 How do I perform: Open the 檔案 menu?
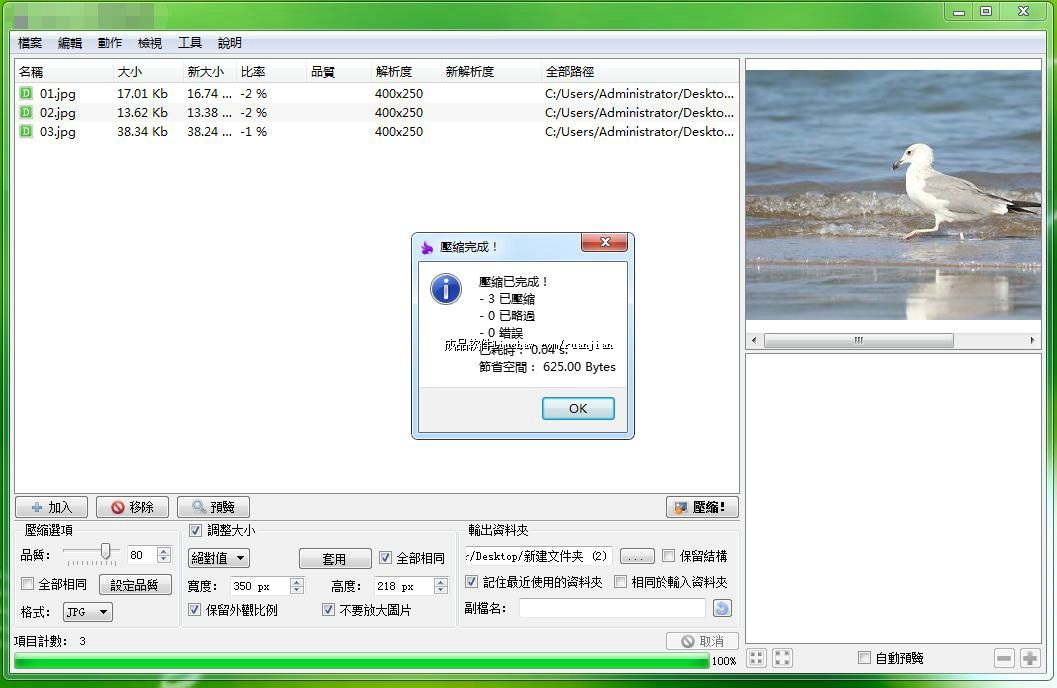(x=30, y=43)
